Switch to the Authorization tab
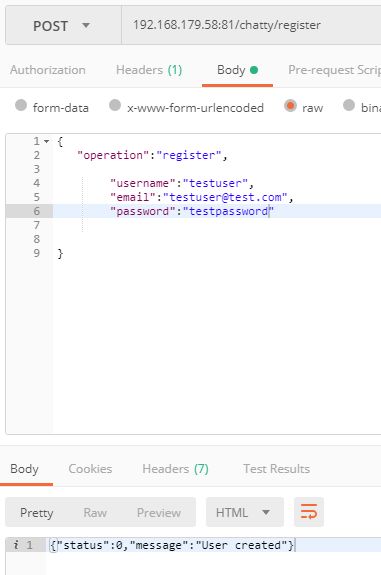This screenshot has width=381, height=575. tap(48, 70)
